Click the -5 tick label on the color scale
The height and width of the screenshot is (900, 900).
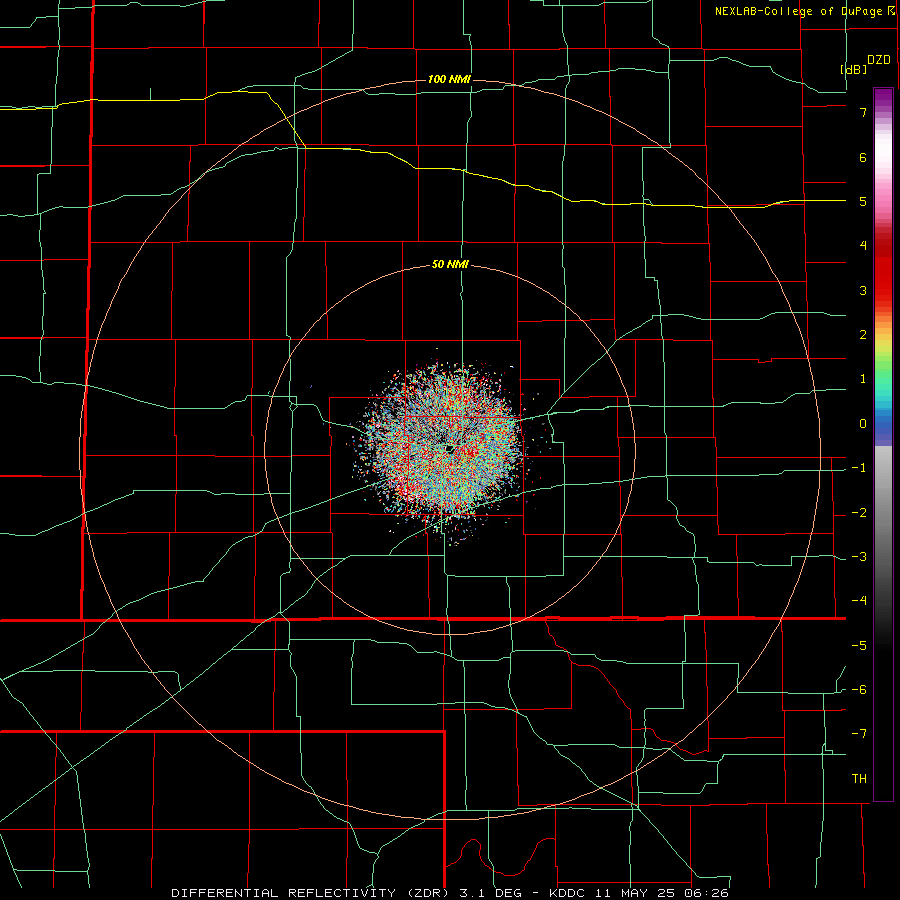tap(859, 646)
